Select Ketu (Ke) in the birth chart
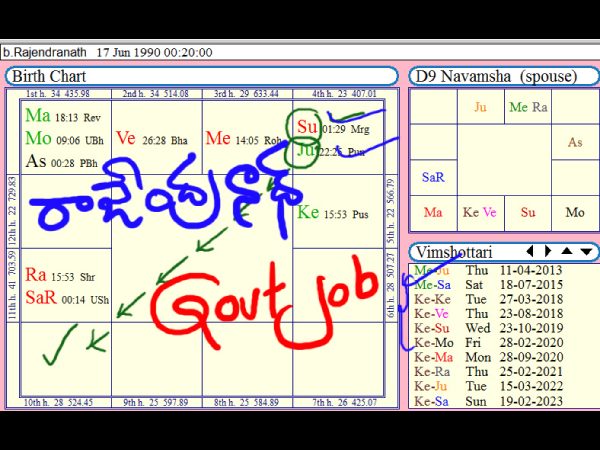This screenshot has height=450, width=600. pyautogui.click(x=308, y=213)
